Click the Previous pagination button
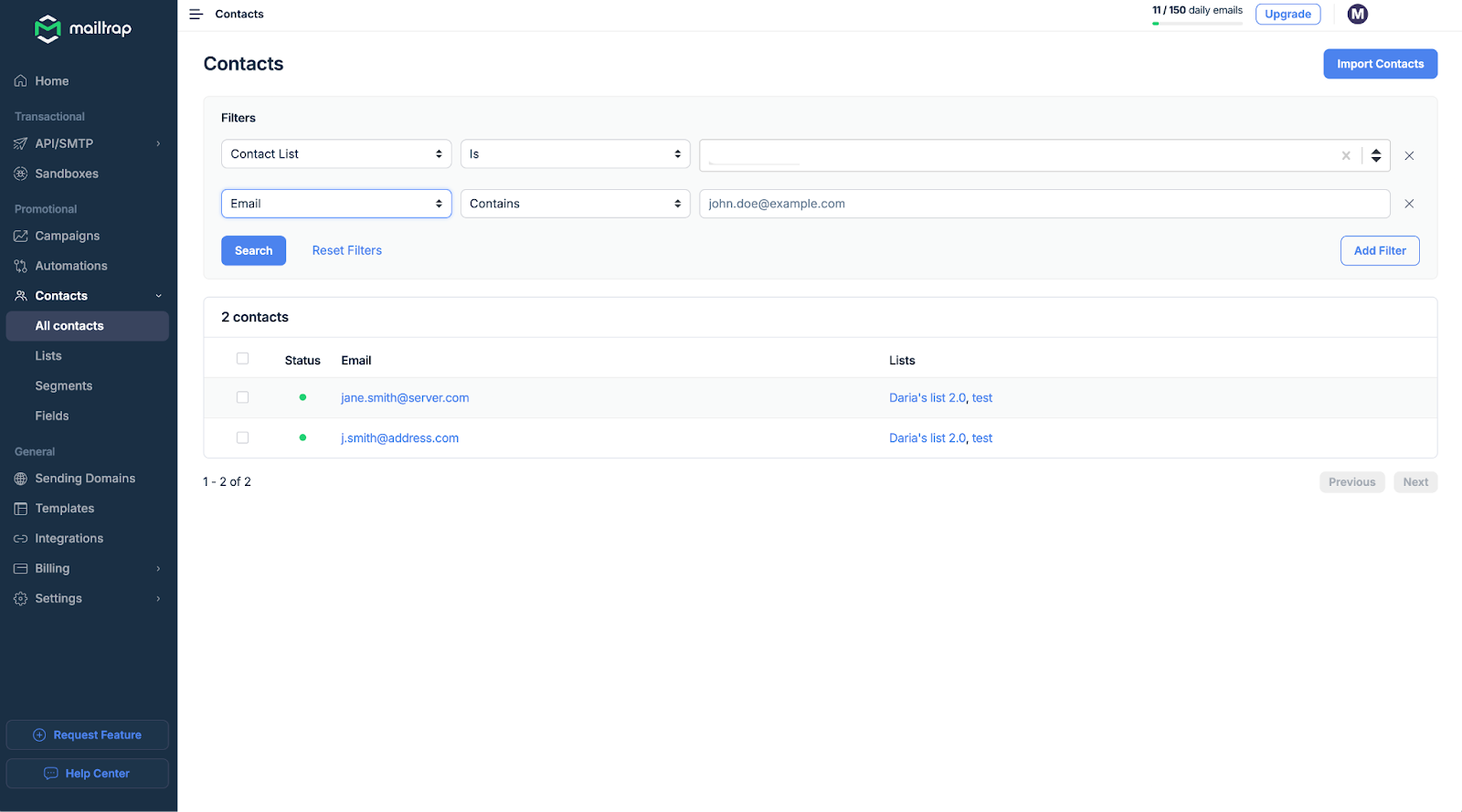Screen dimensions: 1462x812 pyautogui.click(x=1351, y=482)
